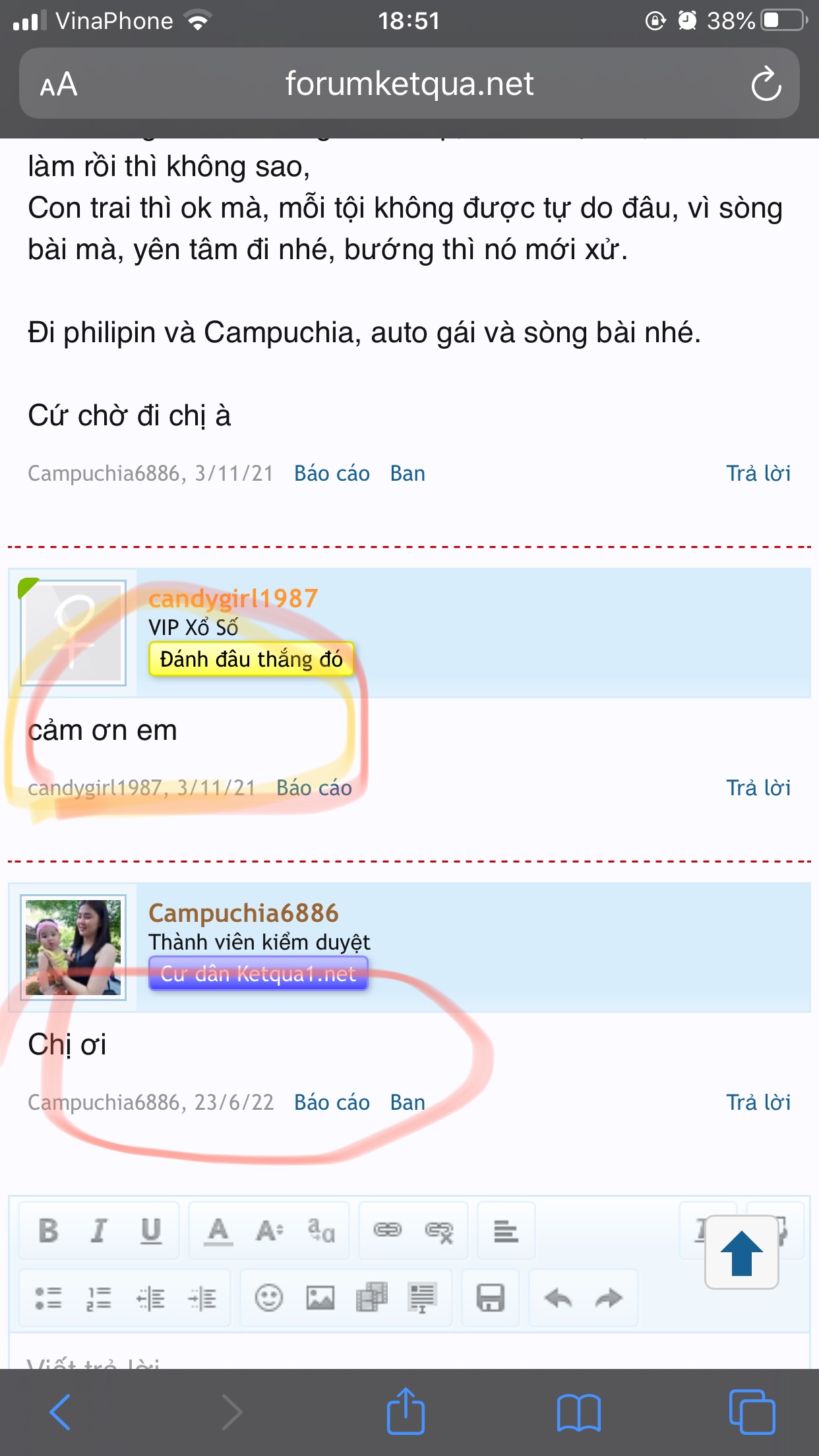Viewport: 819px width, 1456px height.
Task: Open the smilies emoji picker
Action: (269, 1298)
